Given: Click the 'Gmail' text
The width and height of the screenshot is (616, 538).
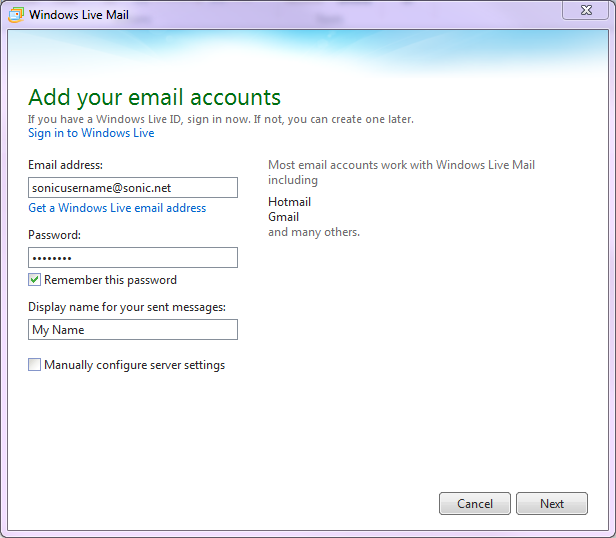Looking at the screenshot, I should pos(284,217).
